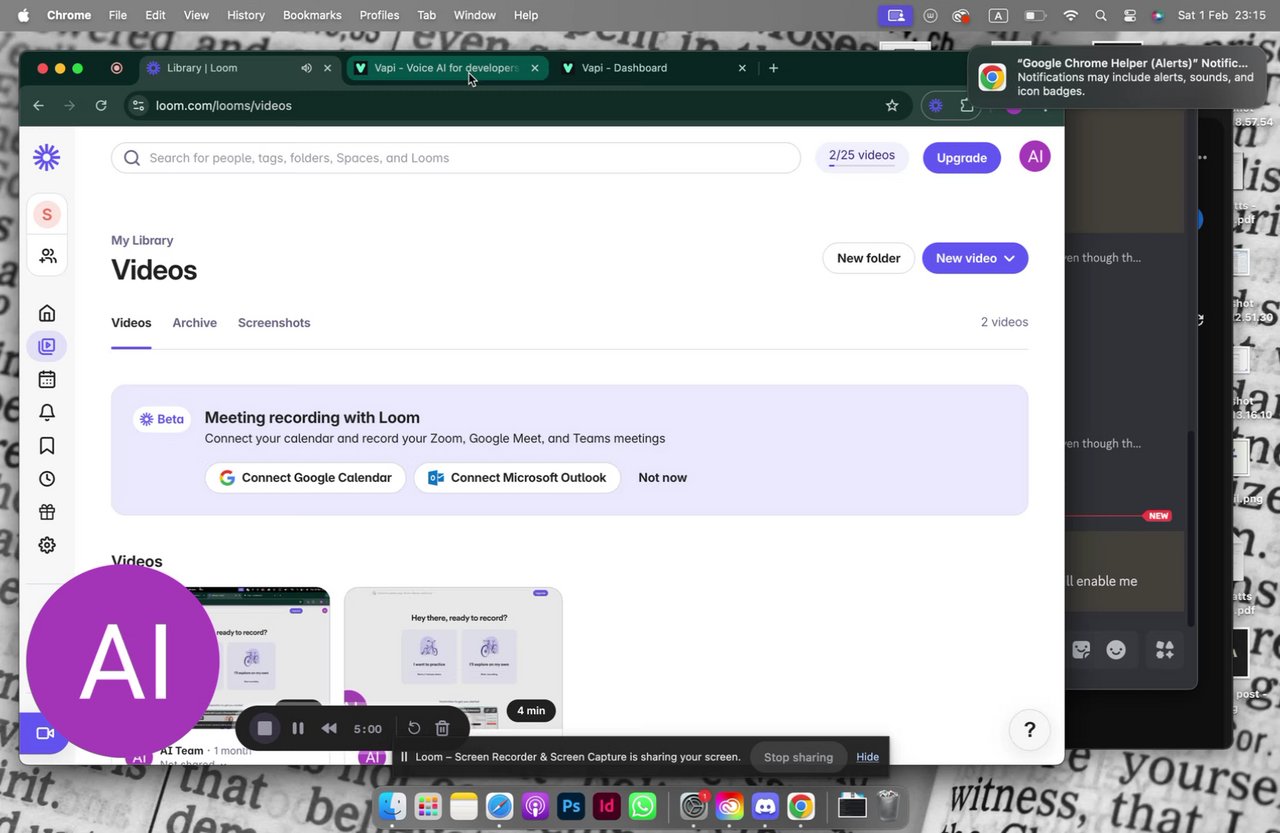Open Spotlight search in the menu bar

click(1101, 15)
